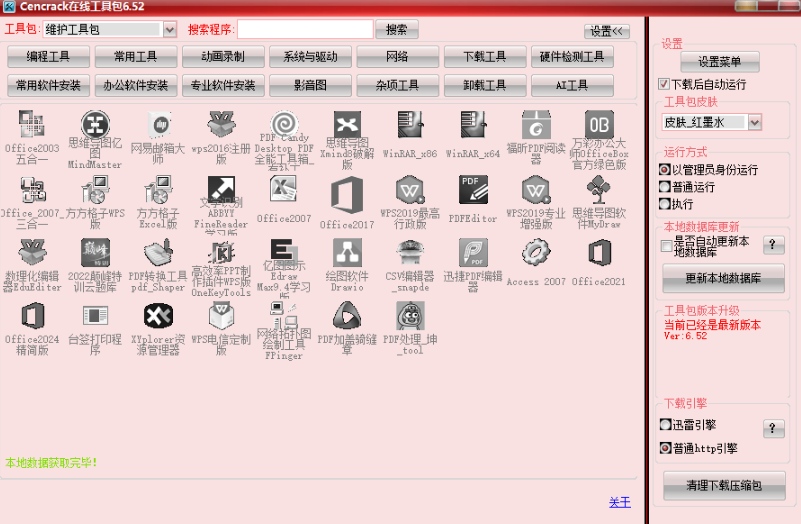The height and width of the screenshot is (524, 801).
Task: Select 普通http引擎 download engine
Action: 665,448
